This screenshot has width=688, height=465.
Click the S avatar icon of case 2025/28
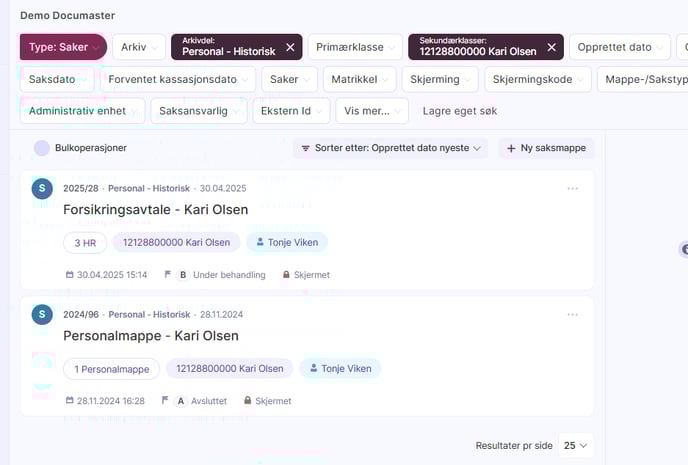coord(42,188)
